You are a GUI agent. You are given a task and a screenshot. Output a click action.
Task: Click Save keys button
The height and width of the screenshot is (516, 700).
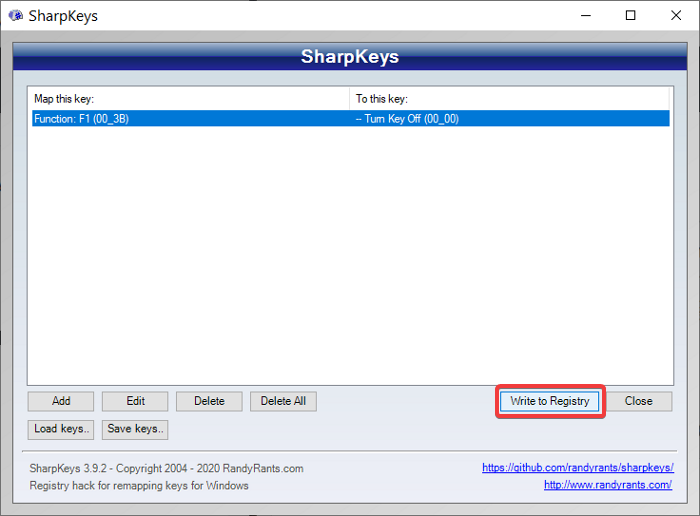135,429
